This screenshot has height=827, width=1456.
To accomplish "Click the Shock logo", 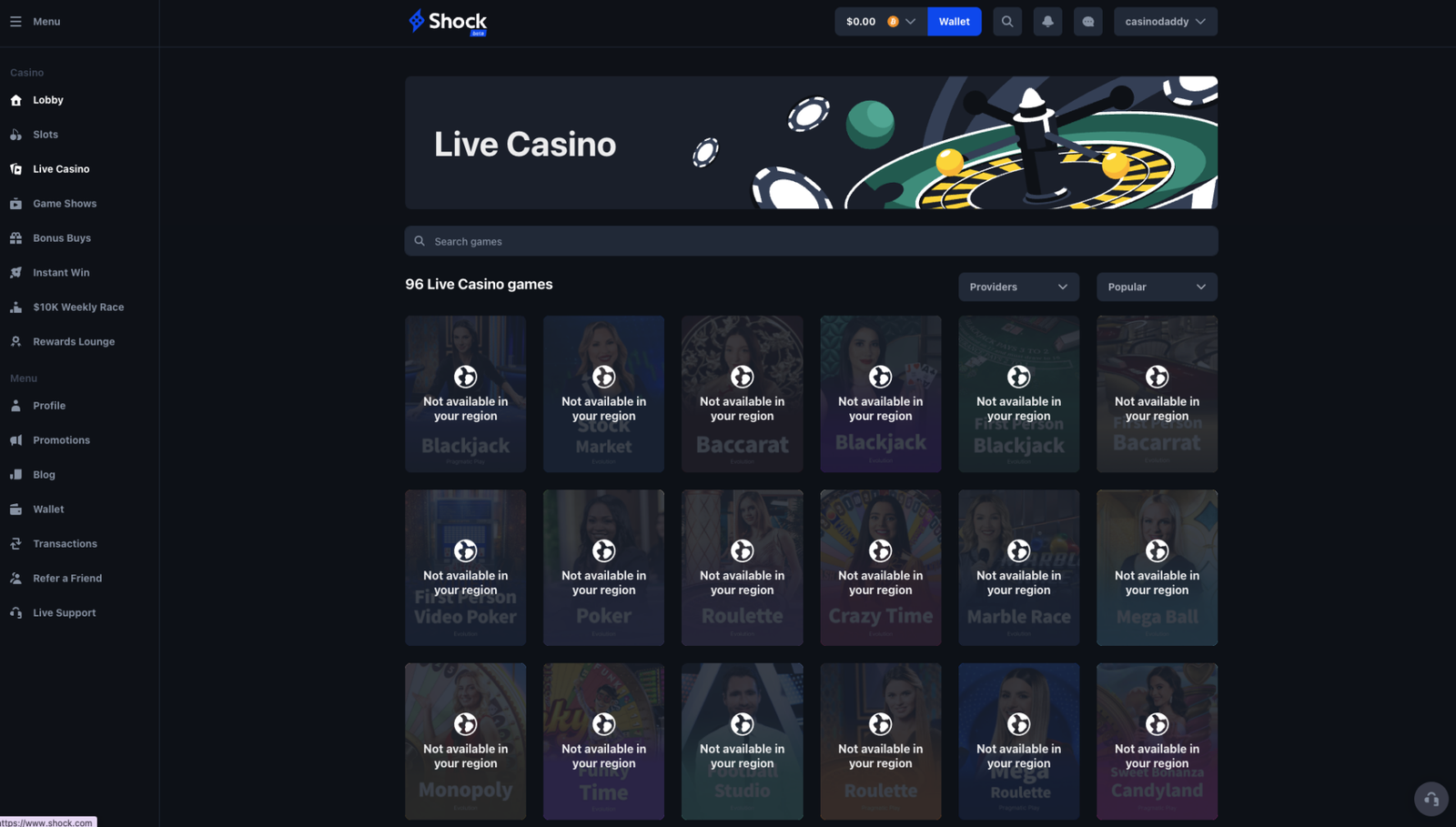I will (448, 22).
